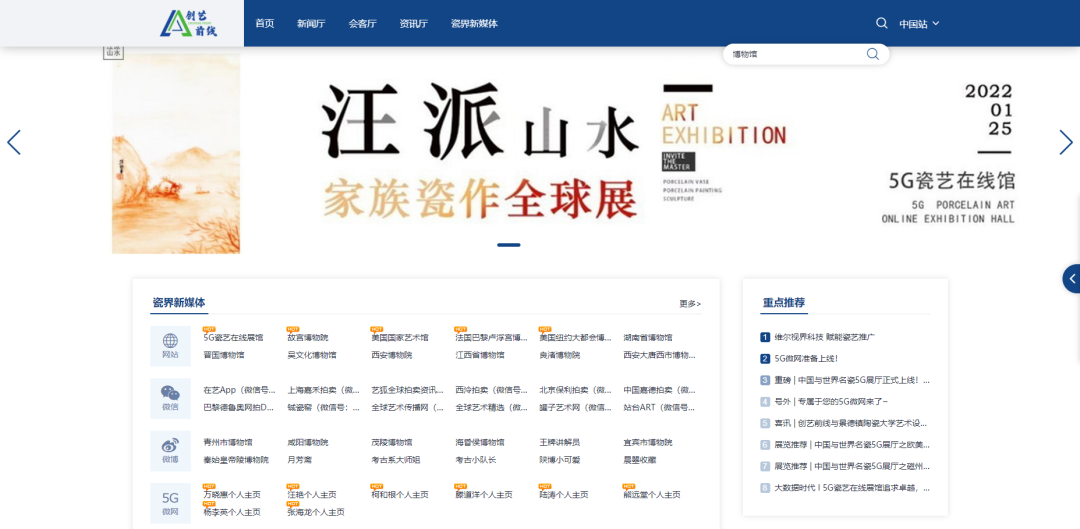Open the 法国巴黎卢浮宫 link
Image resolution: width=1080 pixels, height=529 pixels.
pyautogui.click(x=490, y=338)
